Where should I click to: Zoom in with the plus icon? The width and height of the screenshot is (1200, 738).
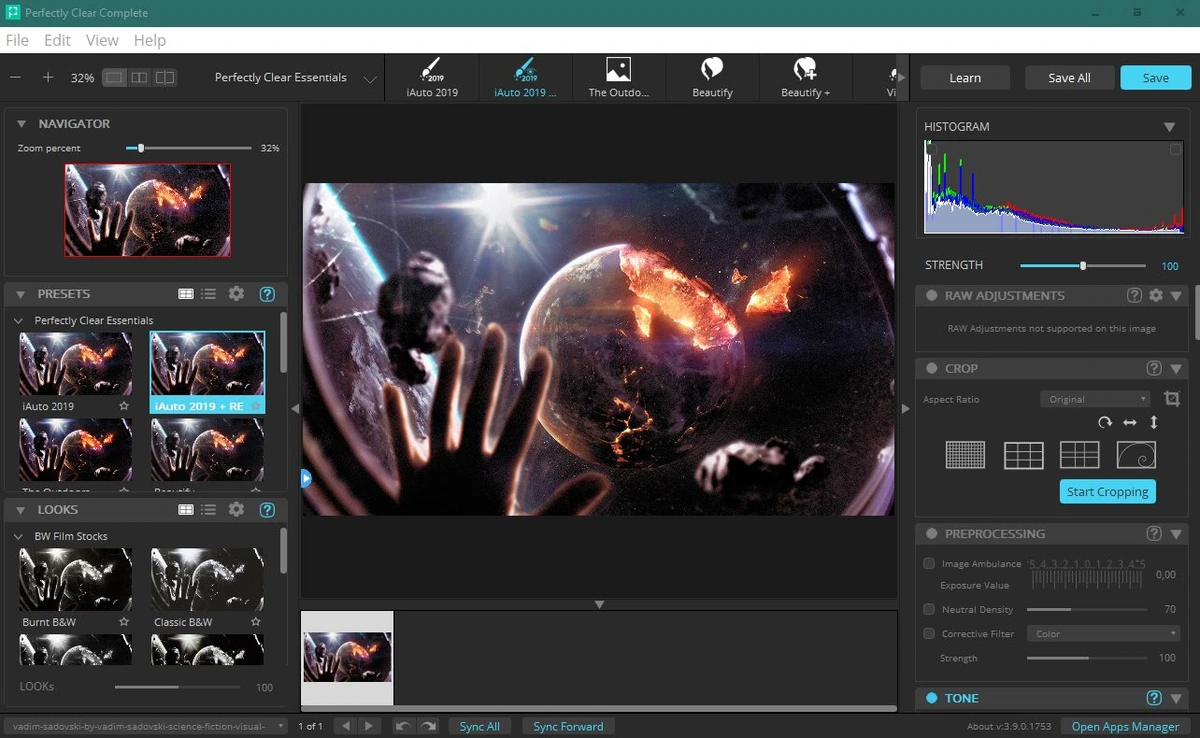(47, 77)
